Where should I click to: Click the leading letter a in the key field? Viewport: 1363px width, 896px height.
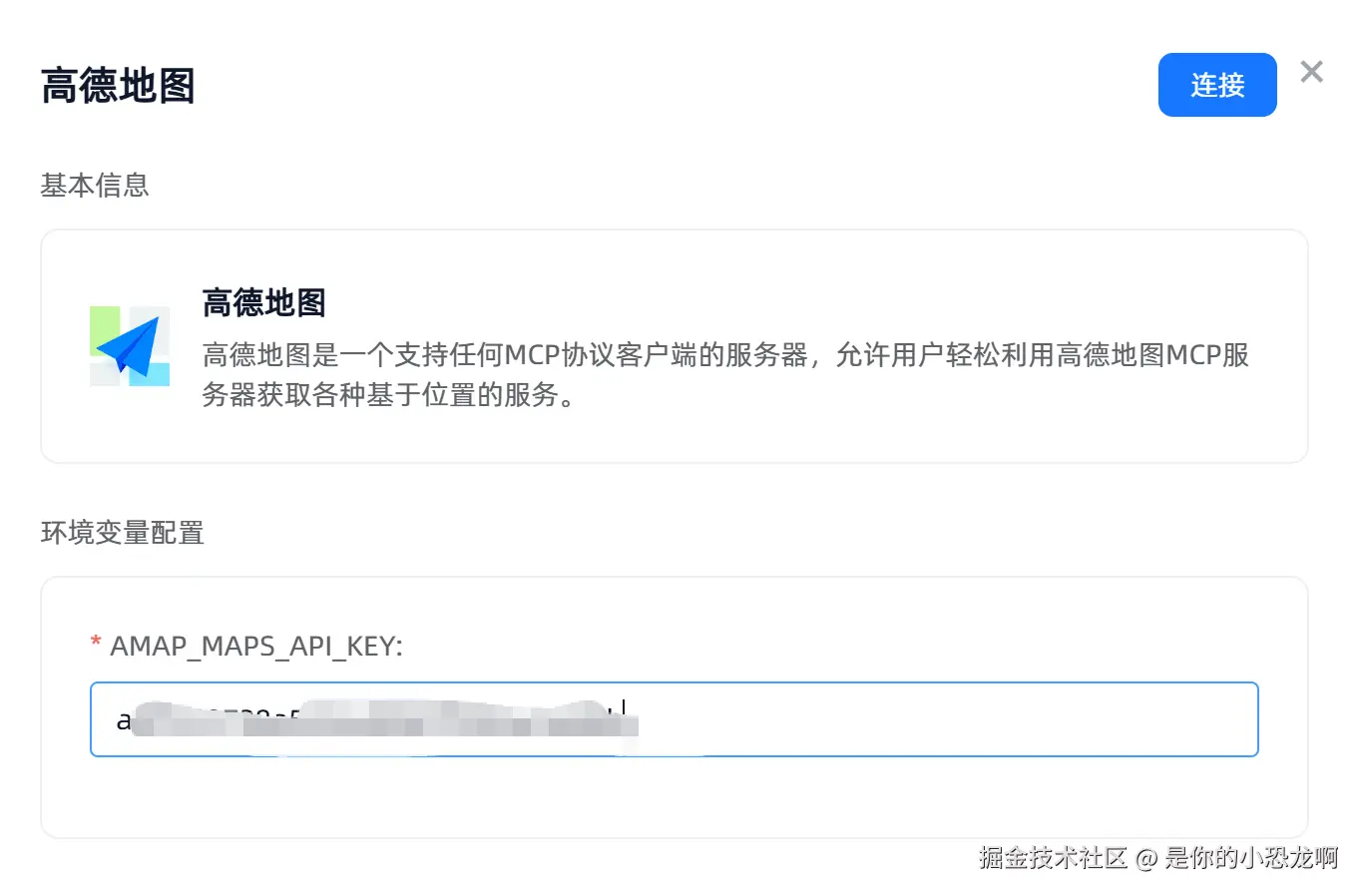124,720
